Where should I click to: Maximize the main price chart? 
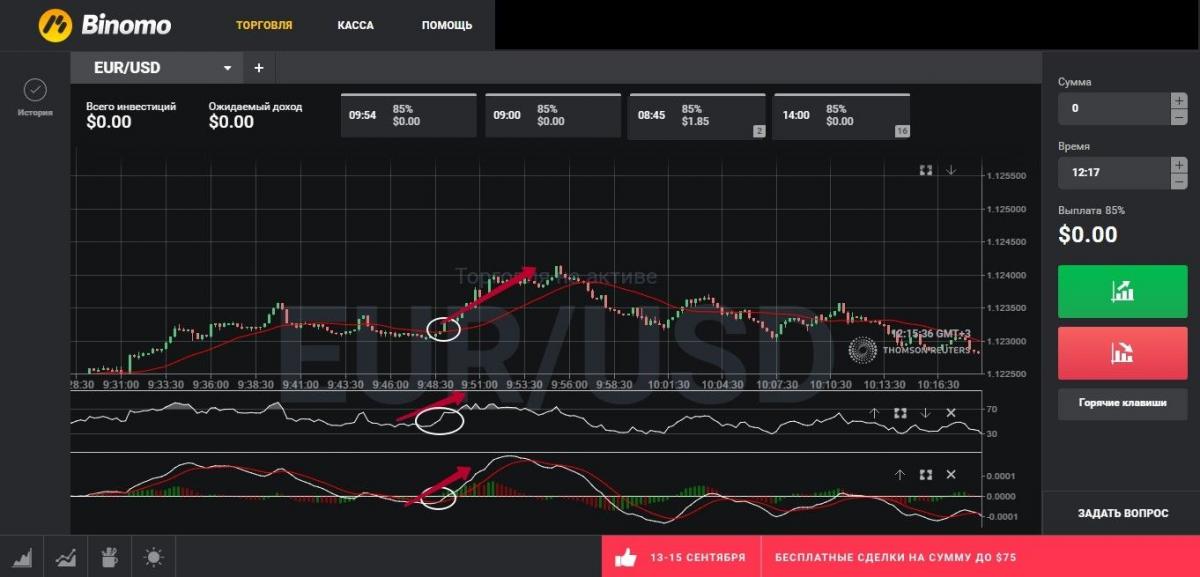click(x=926, y=171)
